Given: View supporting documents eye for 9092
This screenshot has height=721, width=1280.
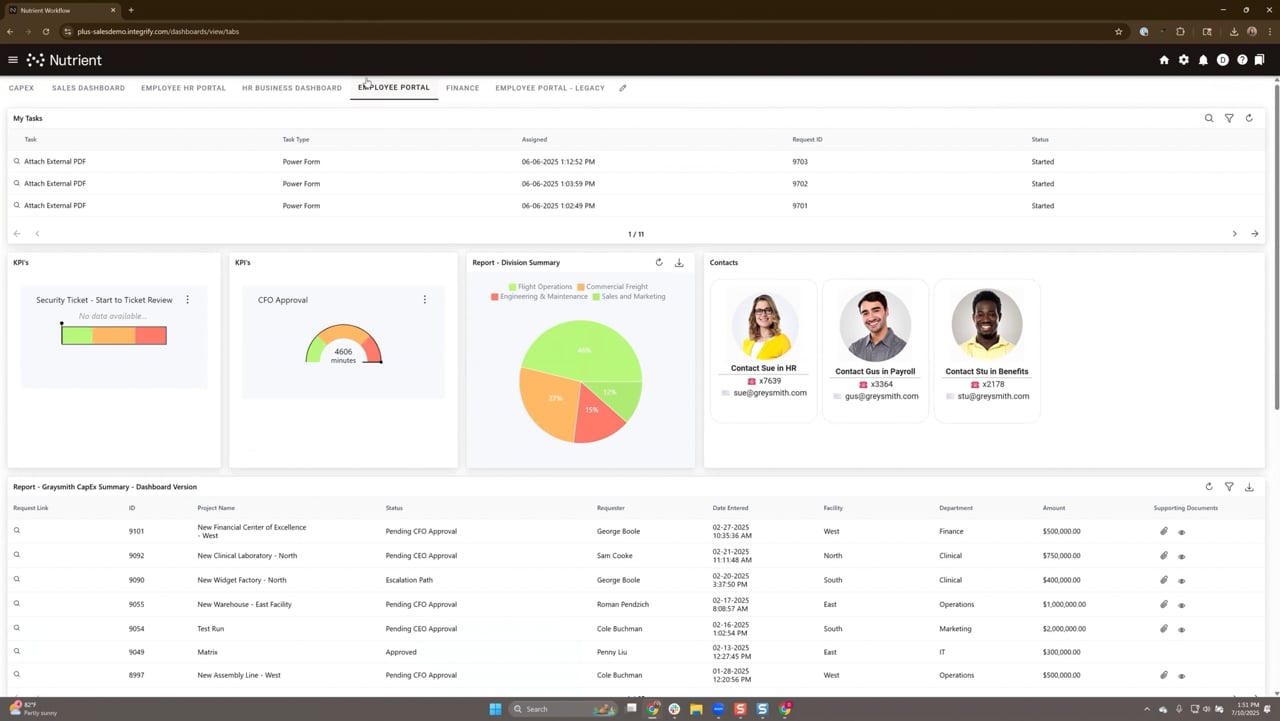Looking at the screenshot, I should (x=1182, y=556).
